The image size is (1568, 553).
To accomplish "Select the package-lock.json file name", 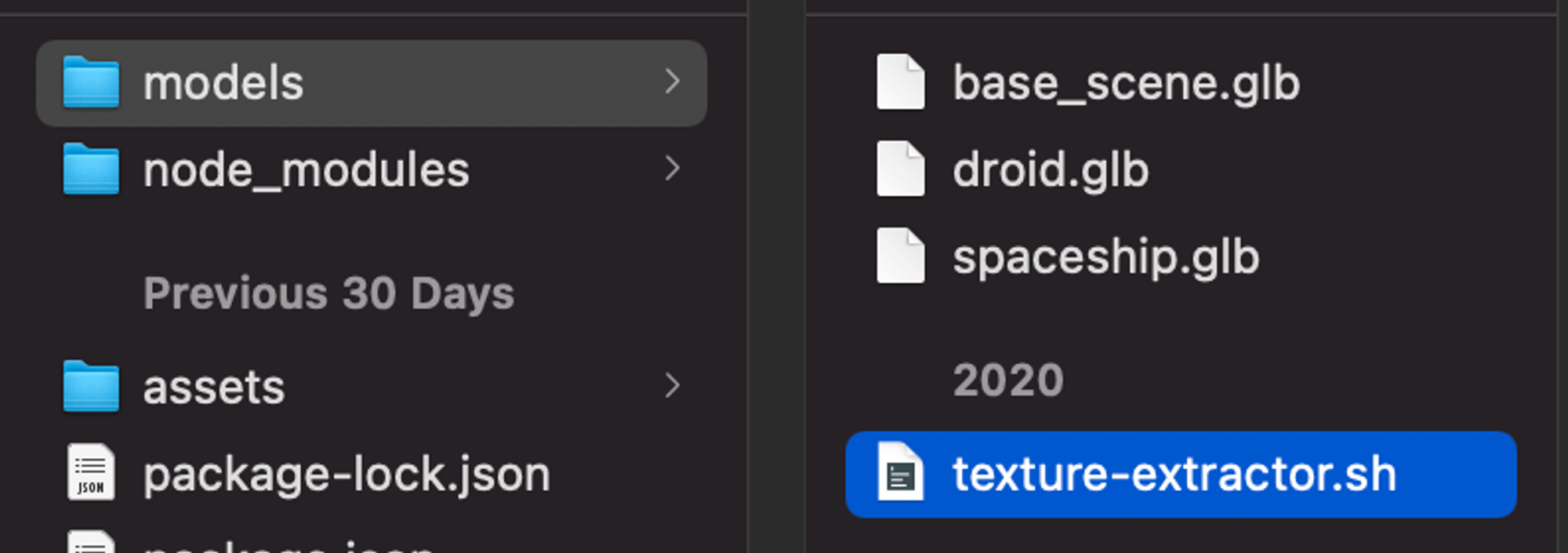I will (347, 475).
